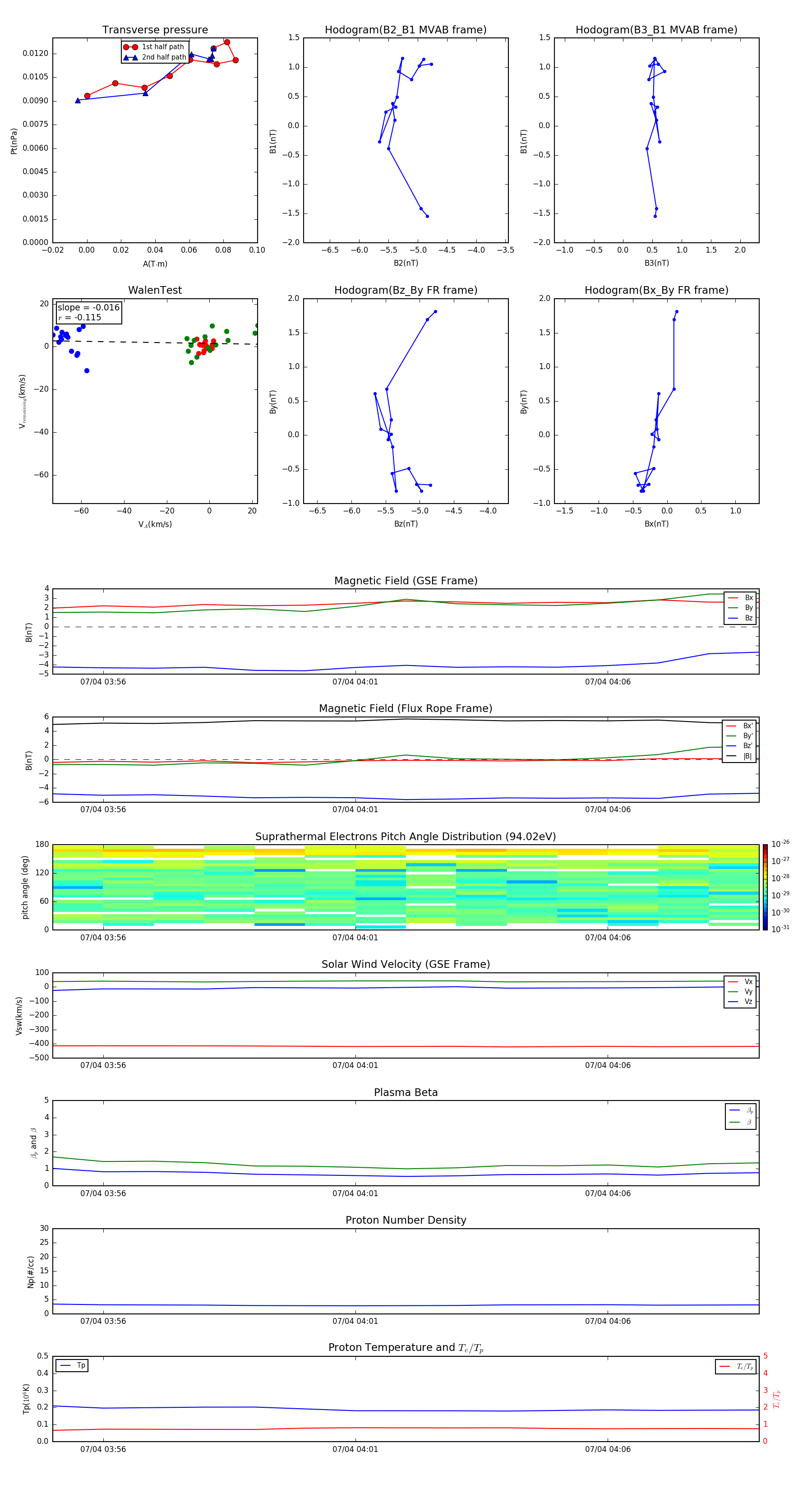Click '07/04 03:56' tick under Plasma Beta plot
This screenshot has width=812, height=1489.
coord(103,1193)
